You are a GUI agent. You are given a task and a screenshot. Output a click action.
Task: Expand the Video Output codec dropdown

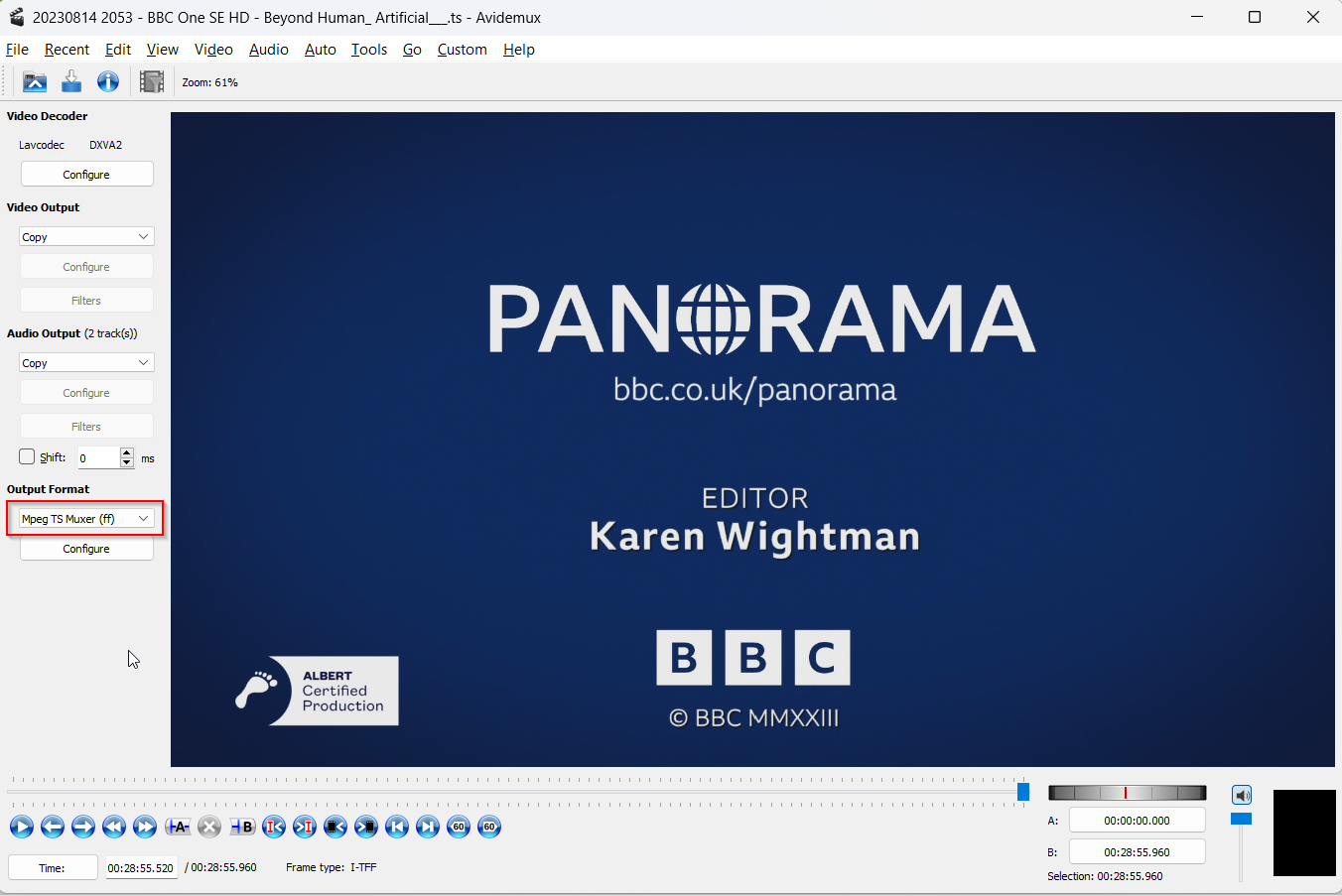[x=86, y=237]
